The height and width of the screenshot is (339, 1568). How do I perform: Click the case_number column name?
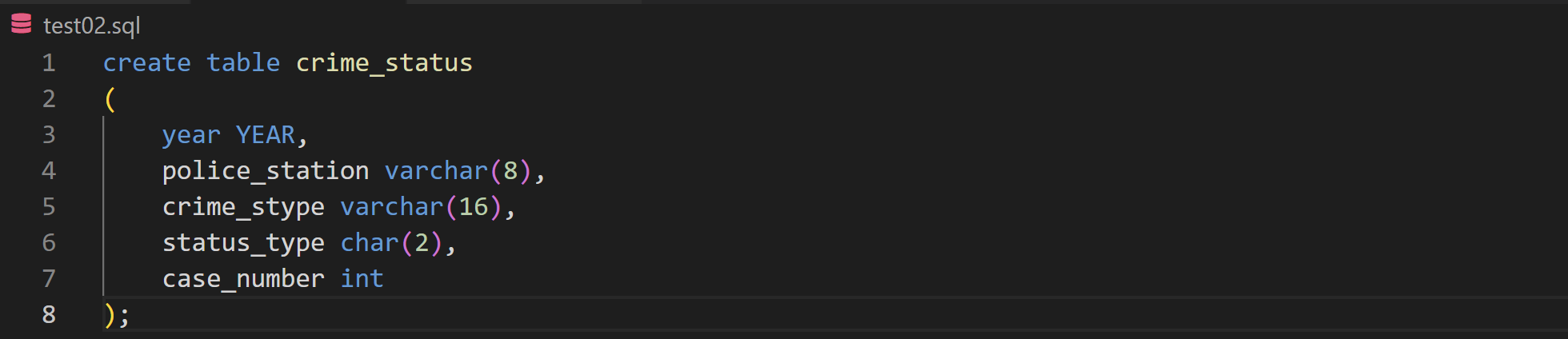click(243, 278)
